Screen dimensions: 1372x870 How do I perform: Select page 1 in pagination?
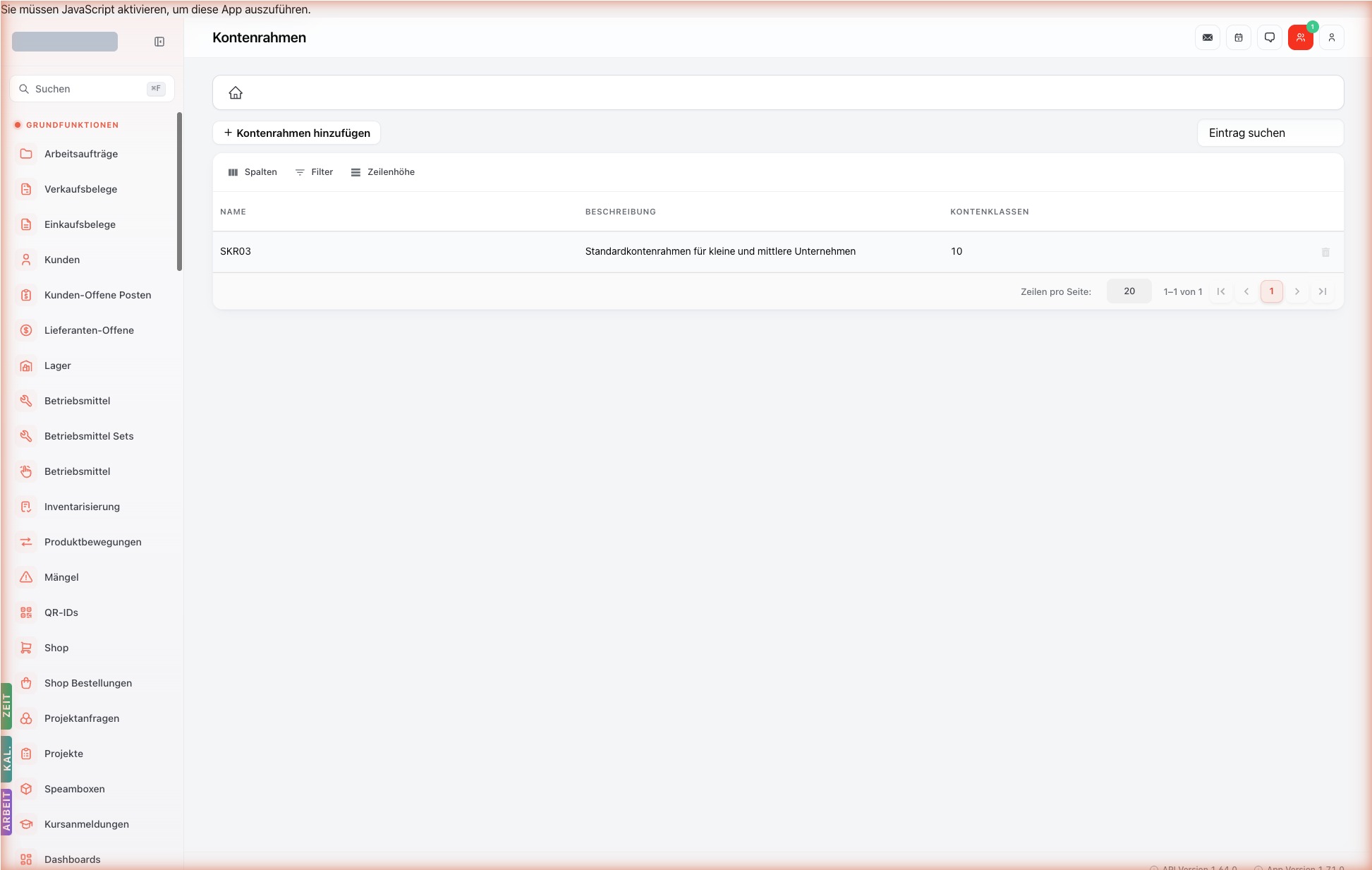click(1272, 291)
